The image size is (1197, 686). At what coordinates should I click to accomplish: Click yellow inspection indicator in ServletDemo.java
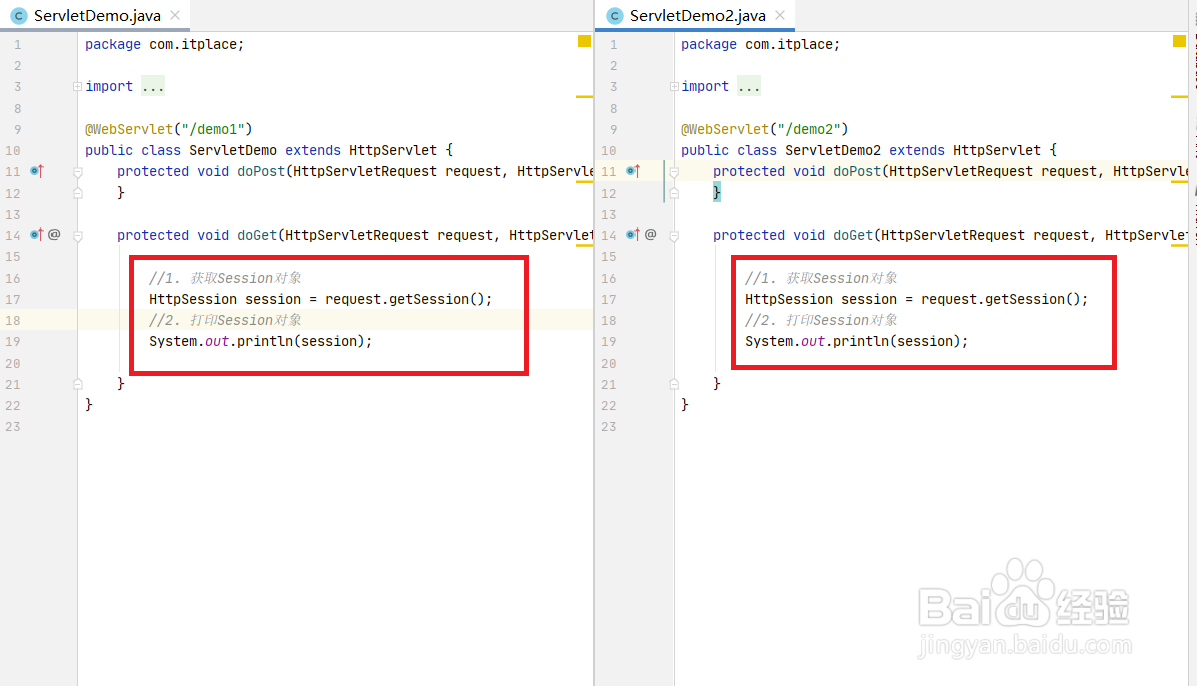(584, 41)
